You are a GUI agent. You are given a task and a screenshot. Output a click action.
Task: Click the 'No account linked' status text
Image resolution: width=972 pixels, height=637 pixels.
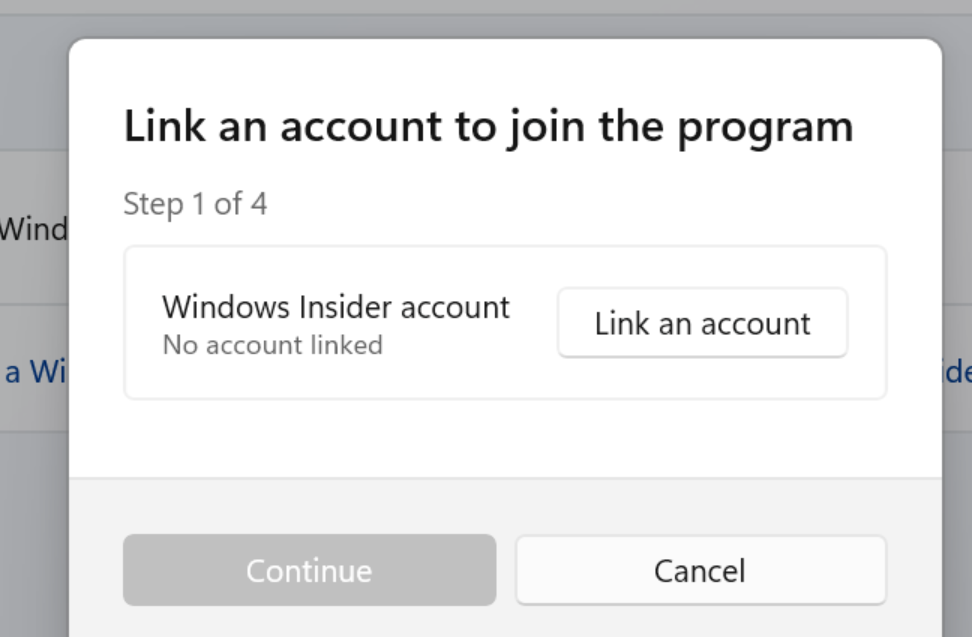point(273,345)
